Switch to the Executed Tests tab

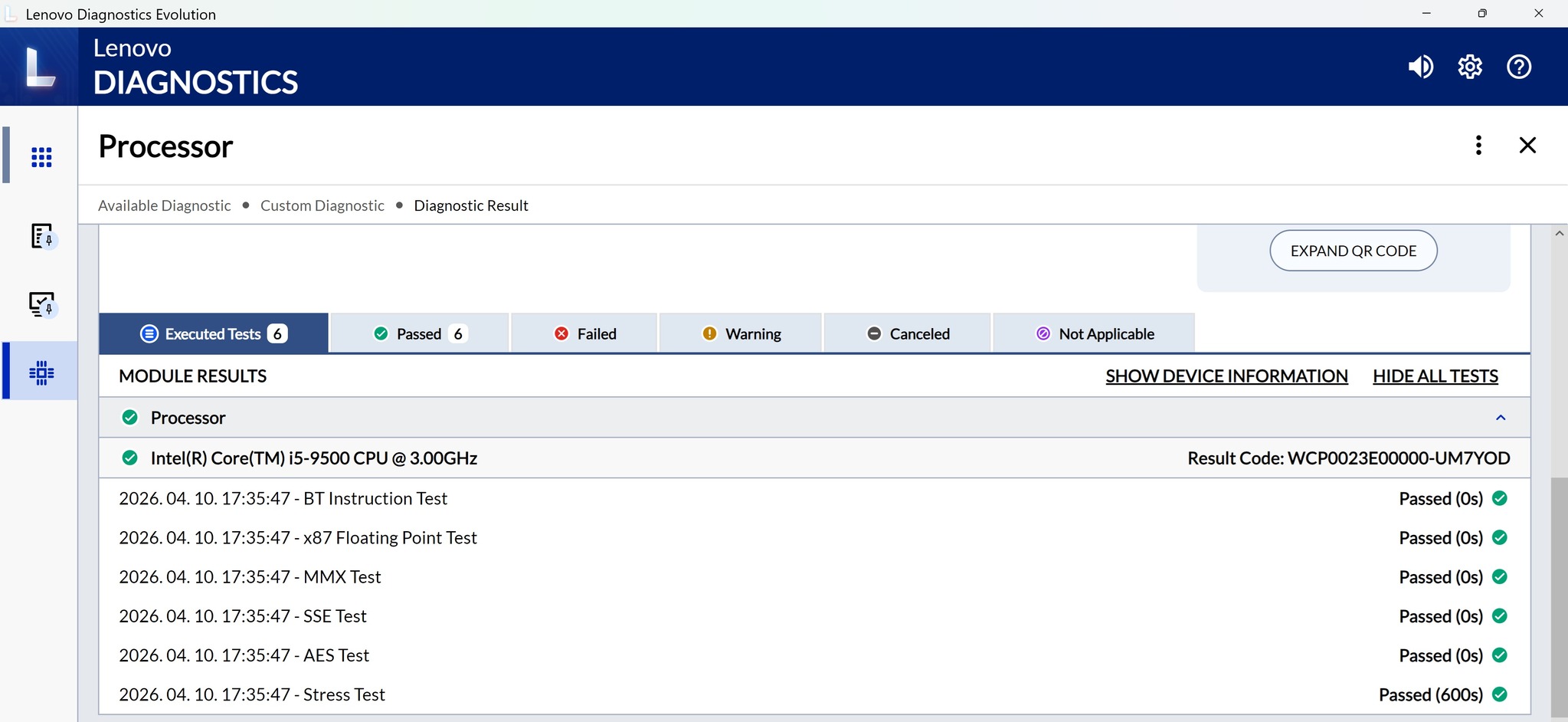coord(214,333)
